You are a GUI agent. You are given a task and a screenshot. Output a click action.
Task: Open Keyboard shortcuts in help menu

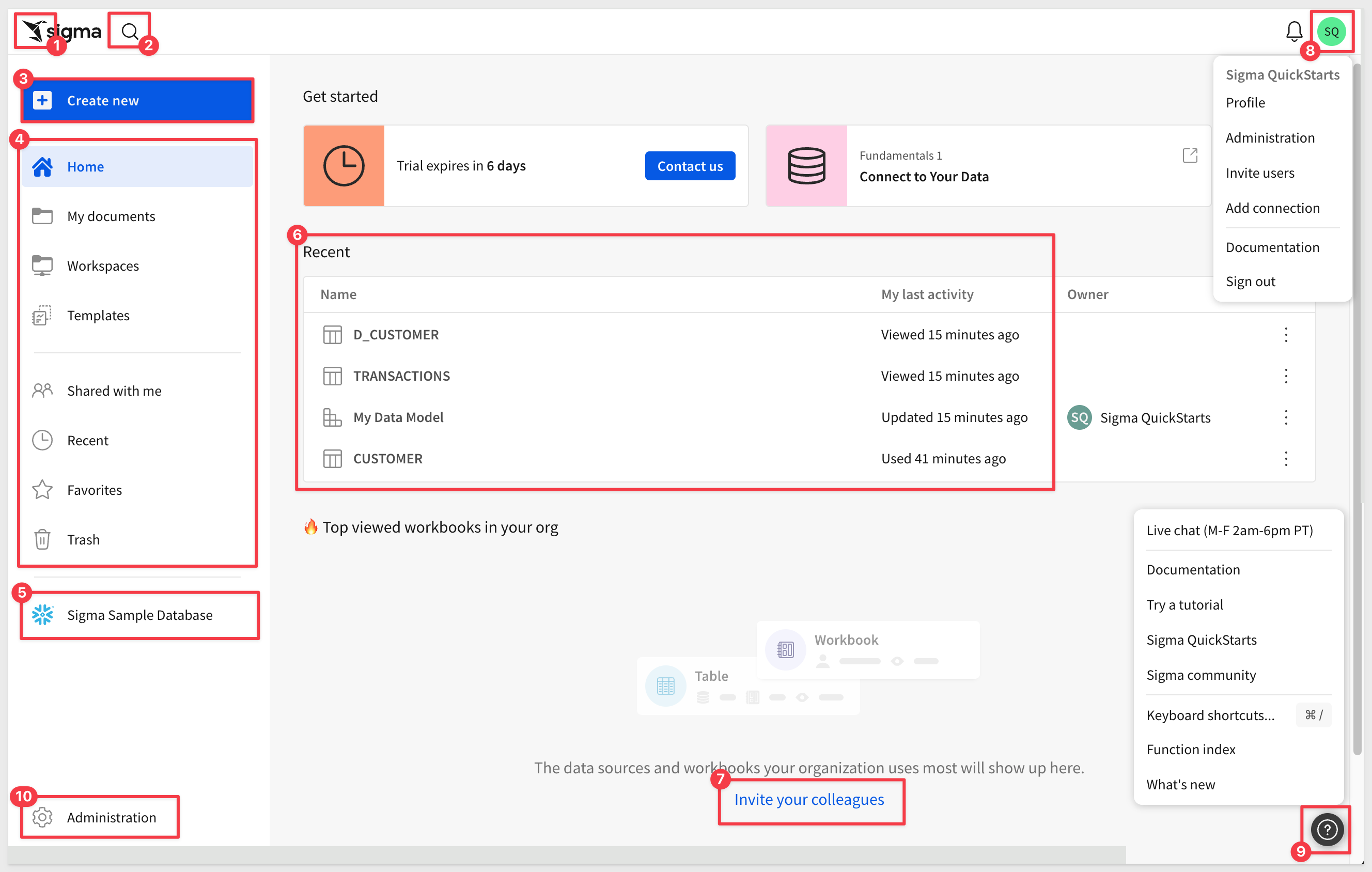pos(1238,714)
